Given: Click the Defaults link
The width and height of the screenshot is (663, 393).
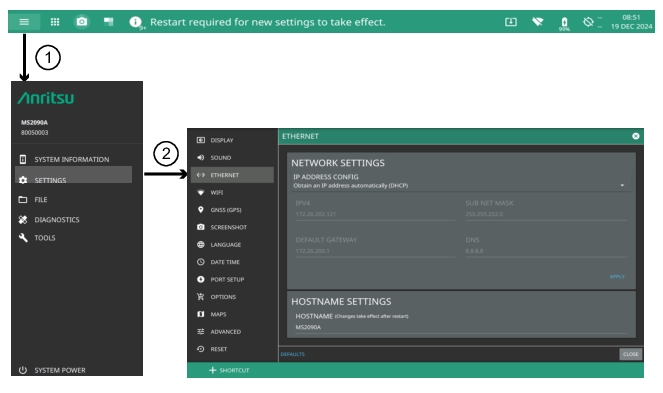Looking at the screenshot, I should click(293, 354).
